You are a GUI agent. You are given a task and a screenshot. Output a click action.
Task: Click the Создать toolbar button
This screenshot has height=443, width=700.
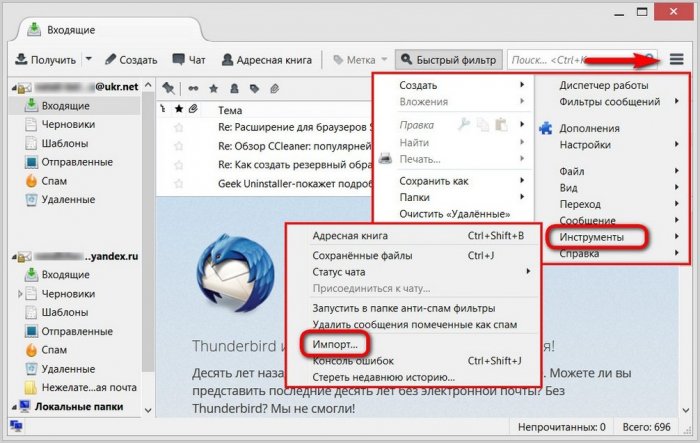[131, 59]
